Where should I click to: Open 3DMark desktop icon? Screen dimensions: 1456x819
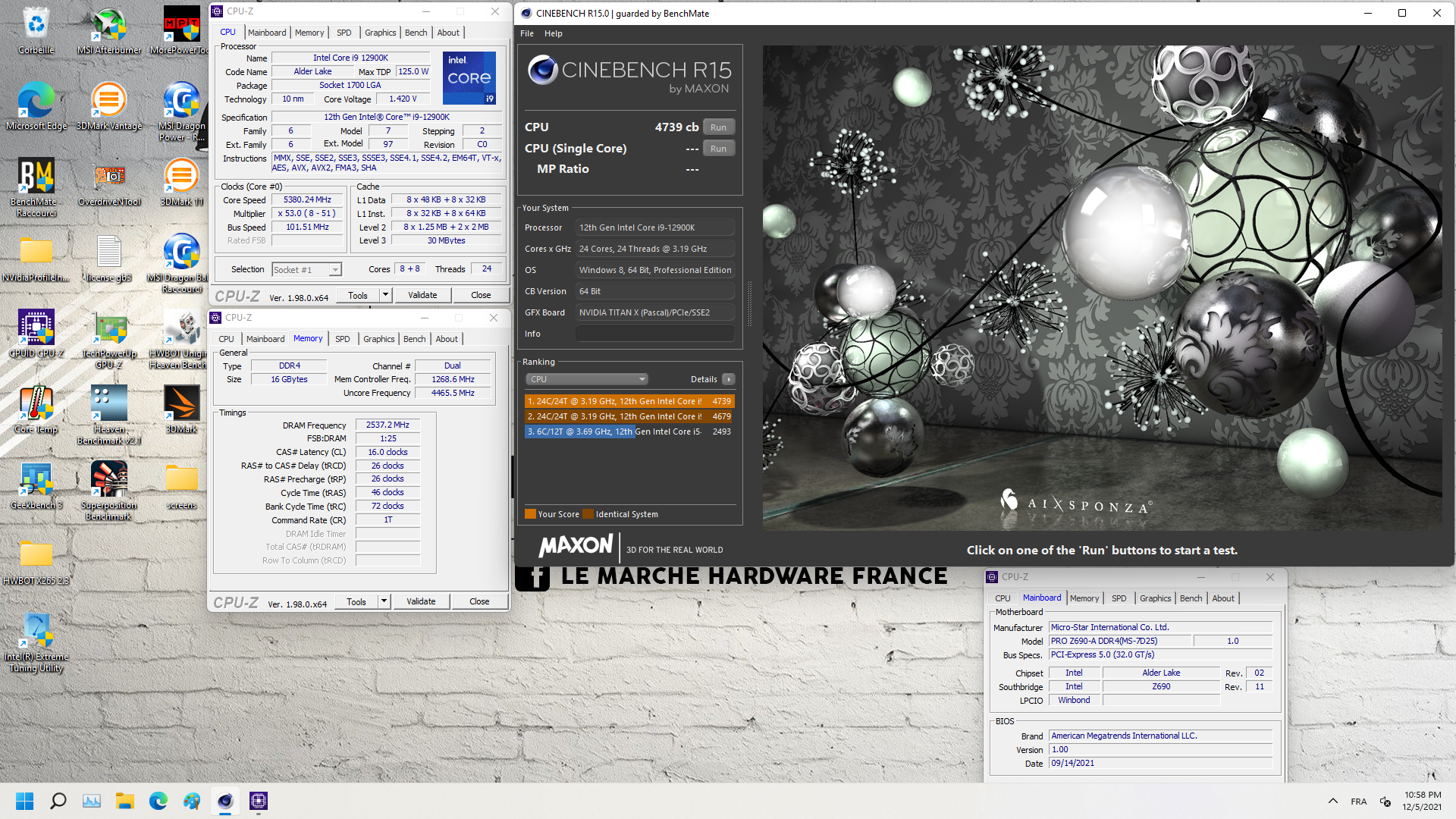point(181,409)
